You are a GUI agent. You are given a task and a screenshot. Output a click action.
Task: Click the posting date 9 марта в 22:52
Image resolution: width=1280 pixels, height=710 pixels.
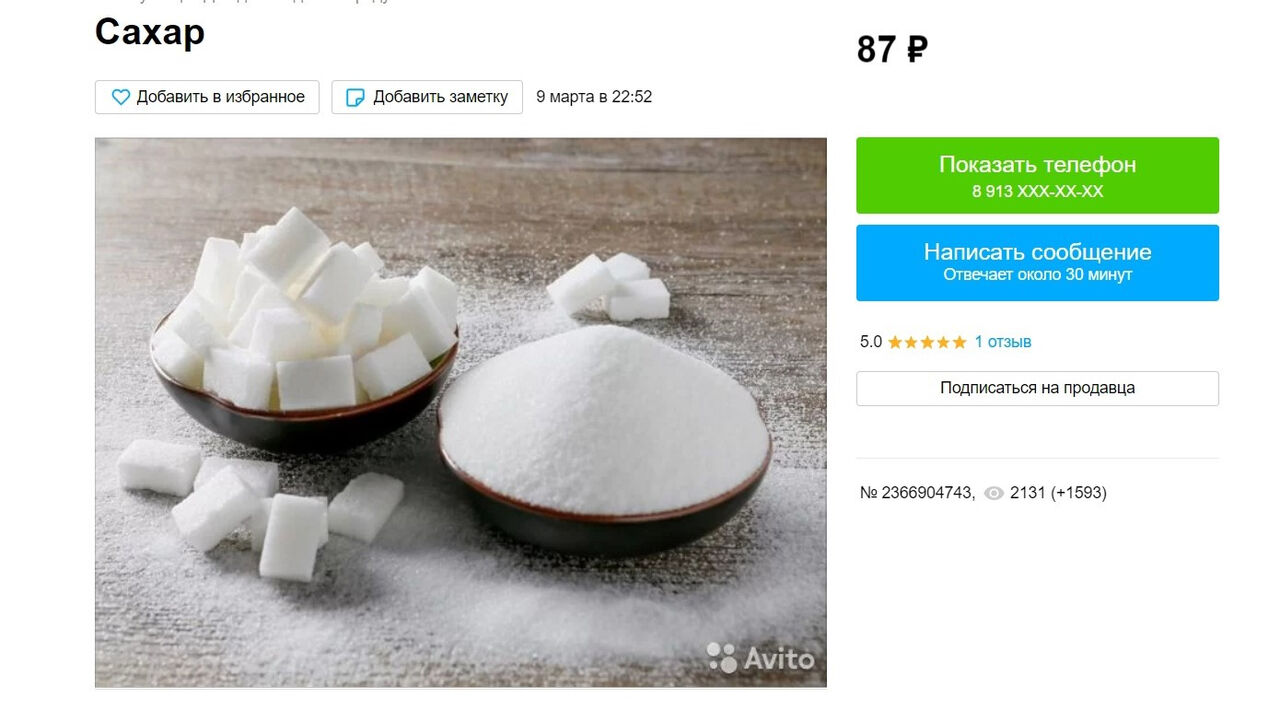pos(594,97)
